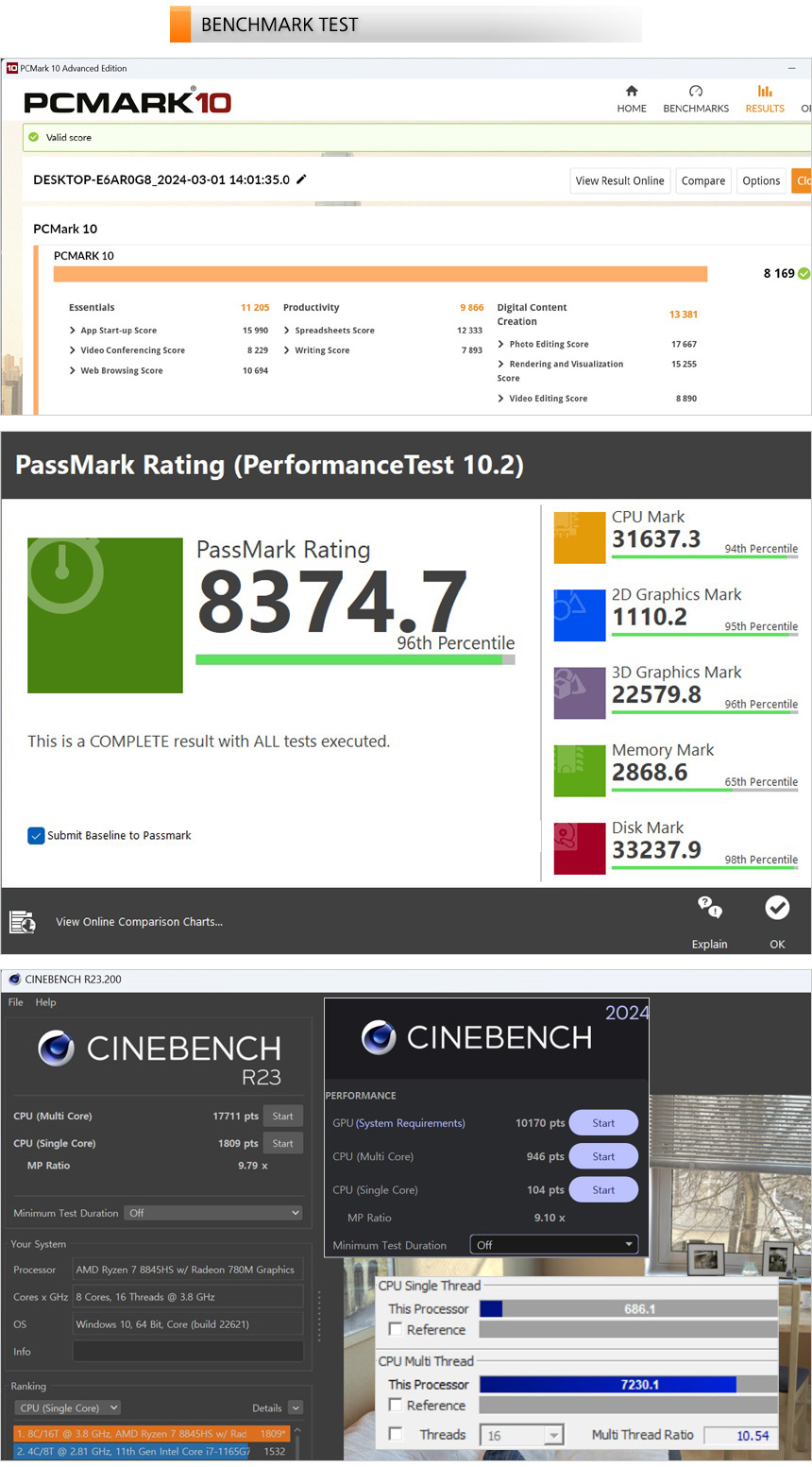Viewport: 812px width, 1467px height.
Task: Click the CPU Multi Thread 7230.1 bar
Action: point(628,1384)
